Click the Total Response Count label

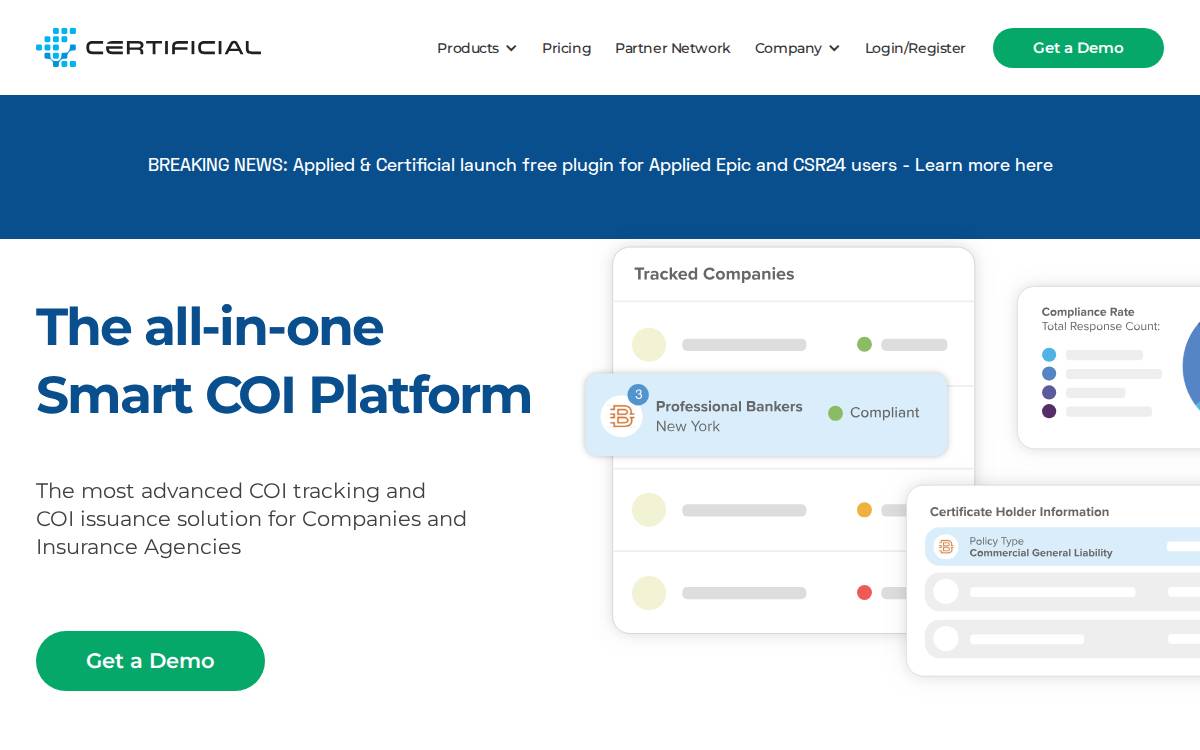[x=1101, y=326]
